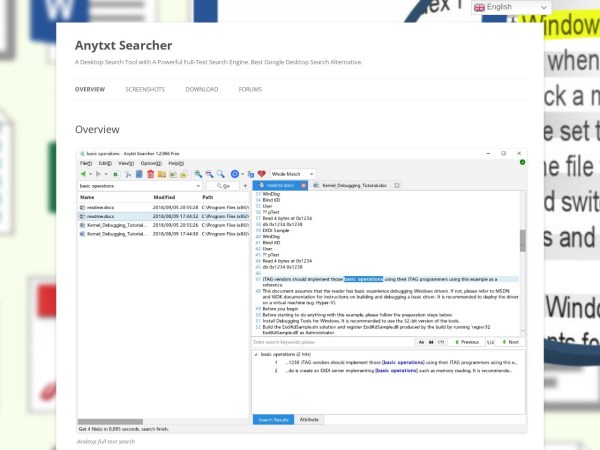This screenshot has height=450, width=600.
Task: Click the red heart icon in toolbar
Action: coord(261,174)
